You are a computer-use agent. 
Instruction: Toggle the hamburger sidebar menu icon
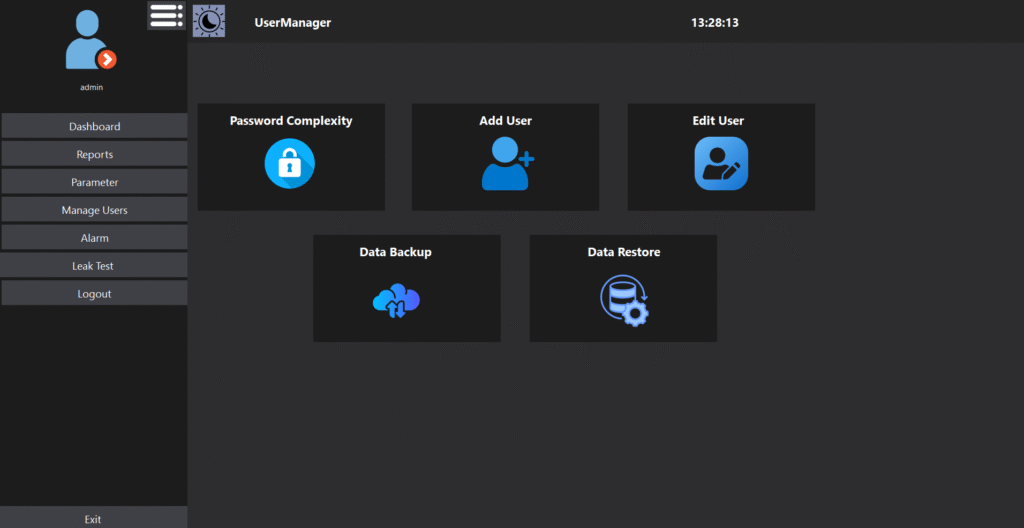tap(166, 15)
